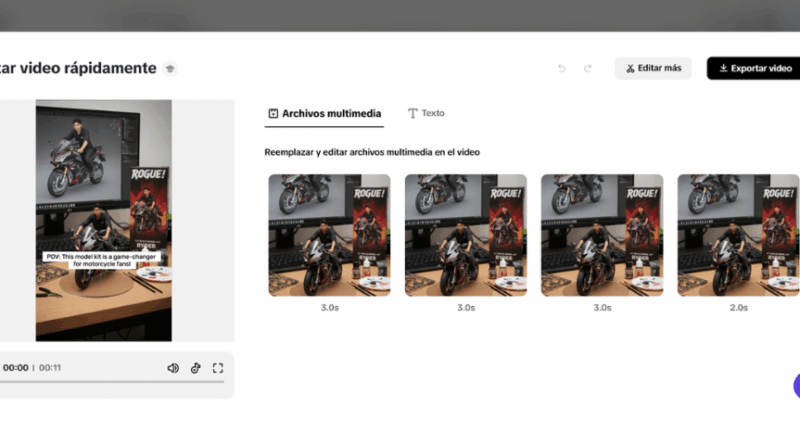The width and height of the screenshot is (800, 445).
Task: Click the redo arrow icon
Action: pyautogui.click(x=588, y=68)
